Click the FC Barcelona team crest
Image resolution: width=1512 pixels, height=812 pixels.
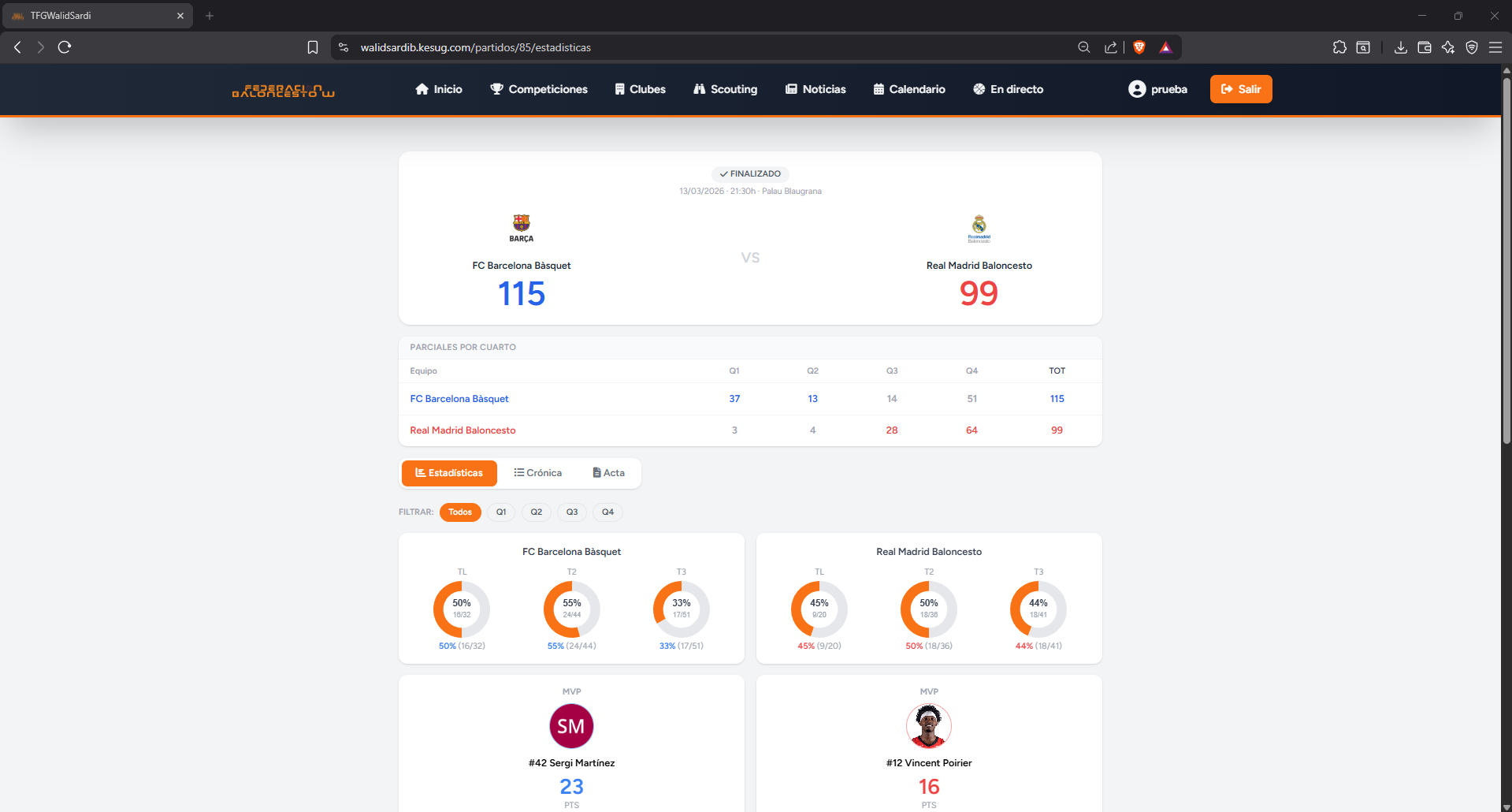pos(521,228)
